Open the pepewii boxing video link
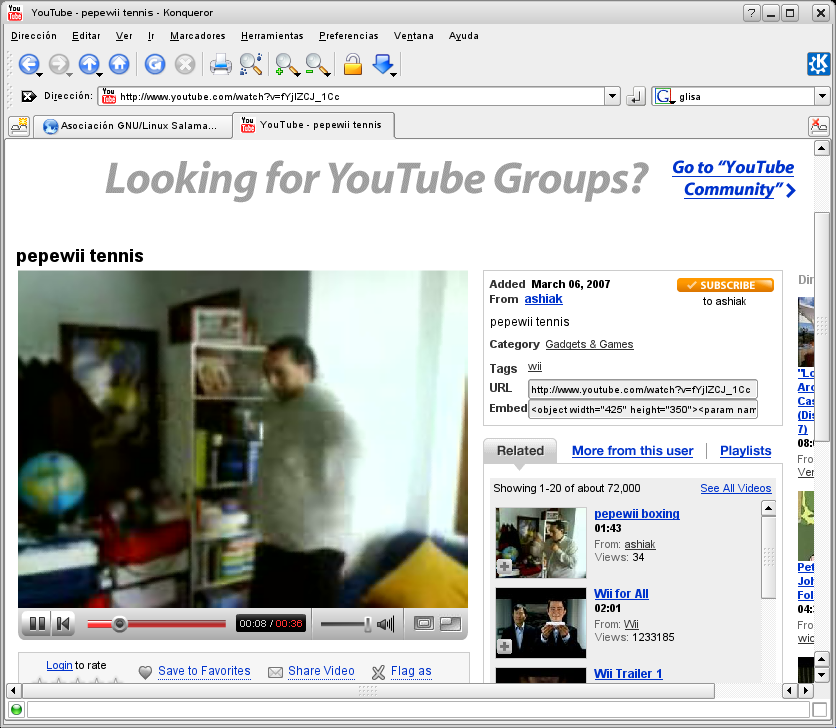 [636, 514]
